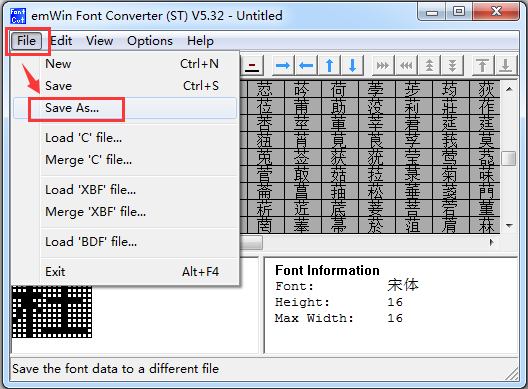The width and height of the screenshot is (528, 389).
Task: Click the blue up arrow shift button
Action: [330, 65]
